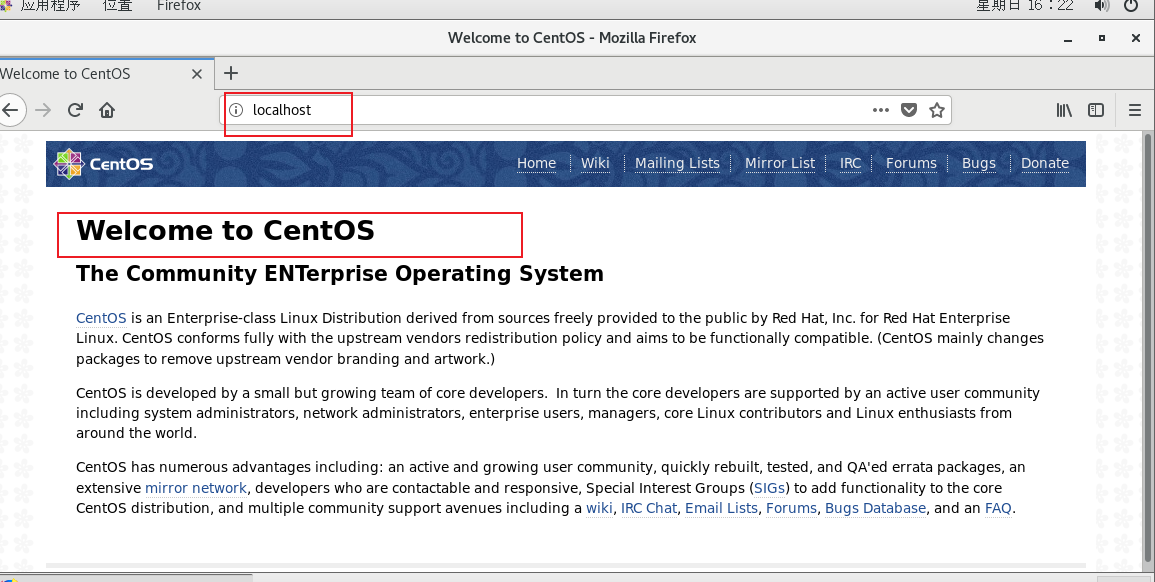Open the 位置 (Places) menu
This screenshot has height=582, width=1155.
point(117,6)
